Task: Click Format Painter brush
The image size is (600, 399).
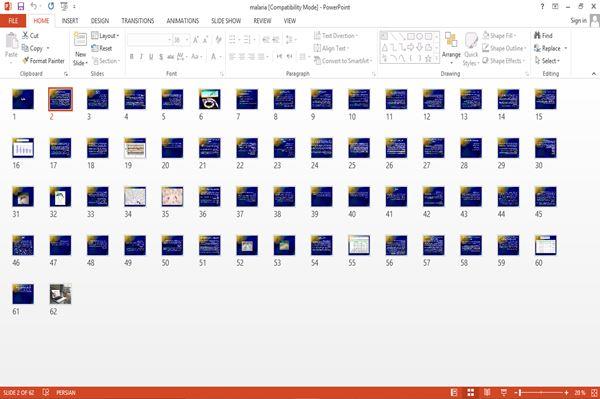Action: point(43,61)
